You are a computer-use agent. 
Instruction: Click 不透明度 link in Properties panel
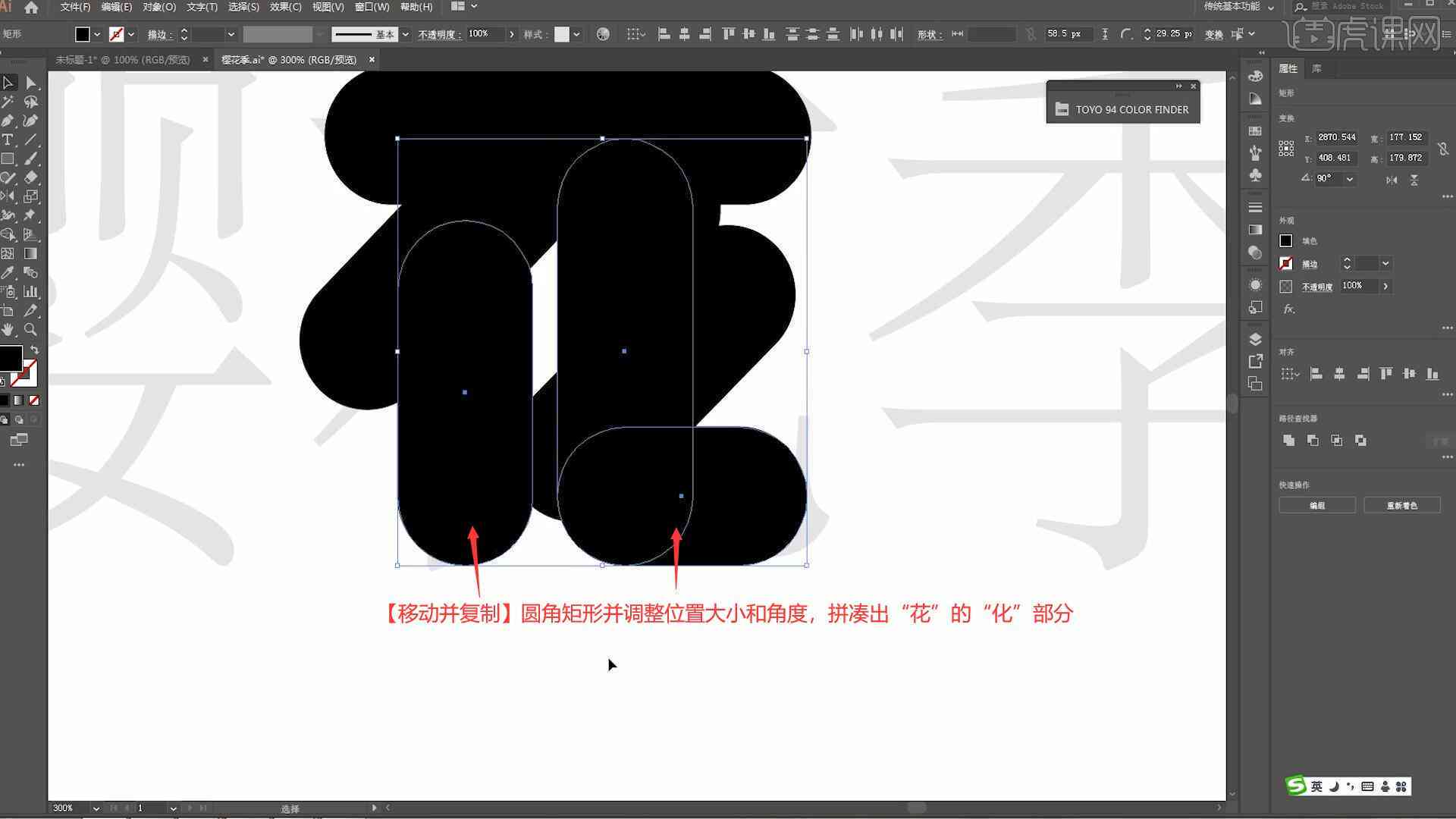click(1317, 287)
